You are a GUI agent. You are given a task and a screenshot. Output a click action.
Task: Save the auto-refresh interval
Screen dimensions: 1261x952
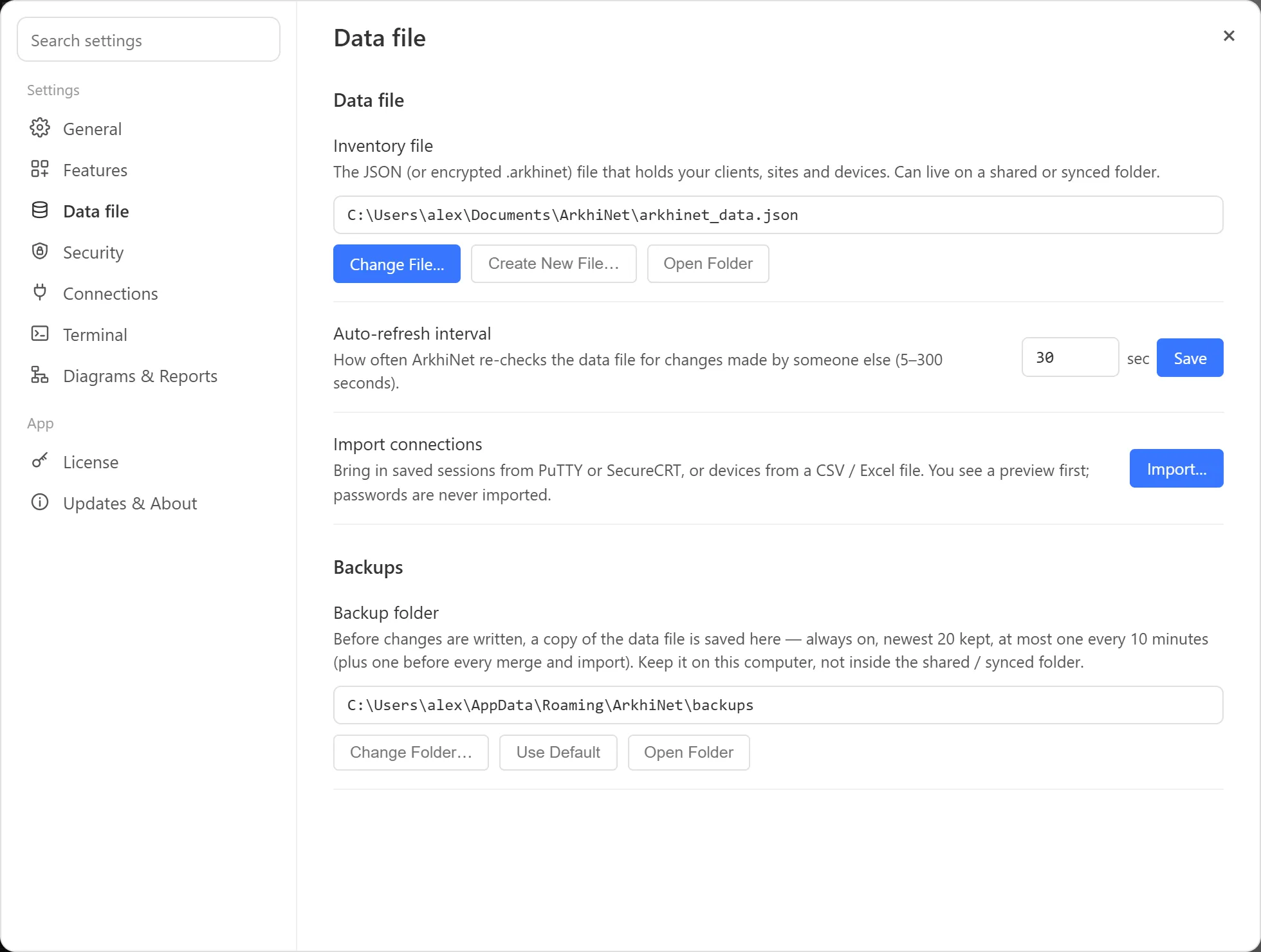[x=1190, y=358]
